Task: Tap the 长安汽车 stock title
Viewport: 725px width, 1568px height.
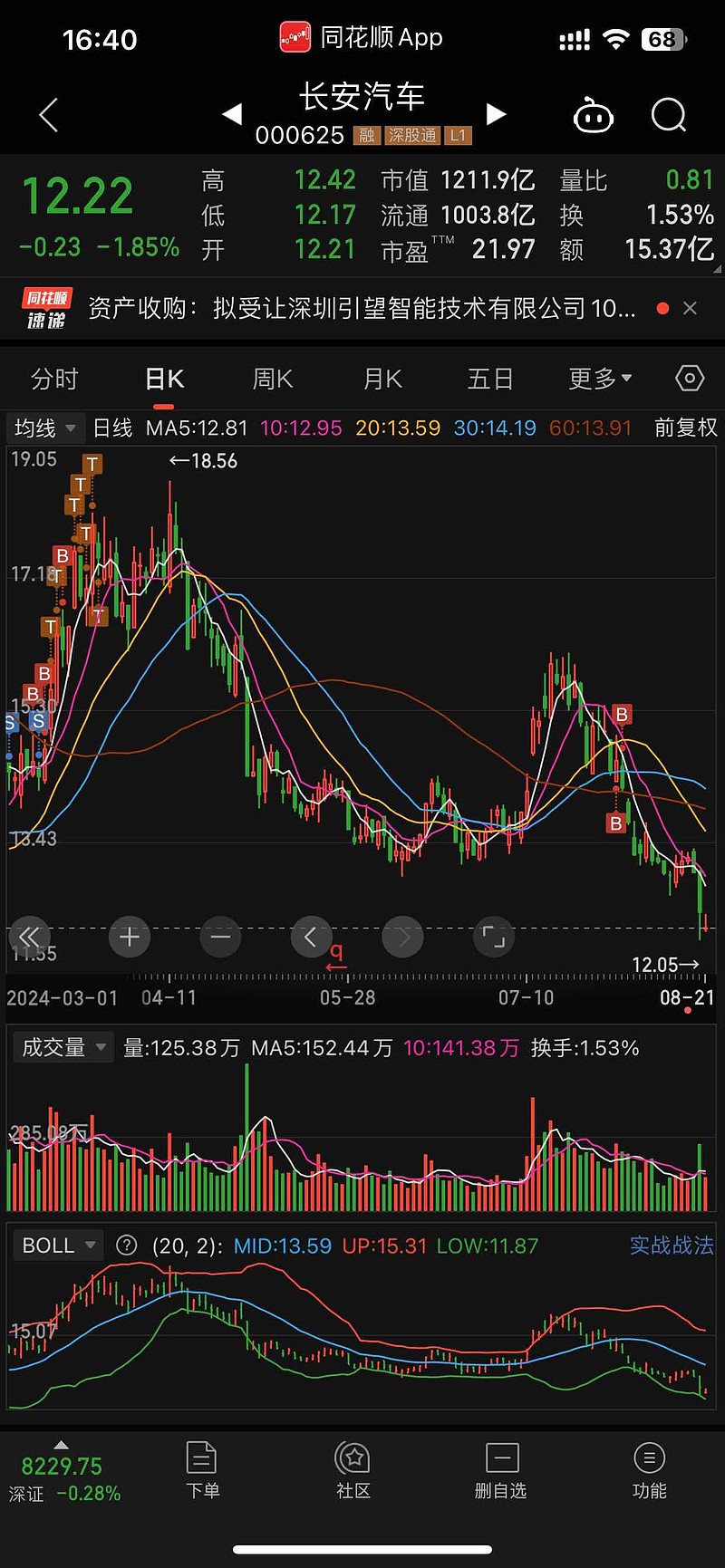Action: point(362,96)
